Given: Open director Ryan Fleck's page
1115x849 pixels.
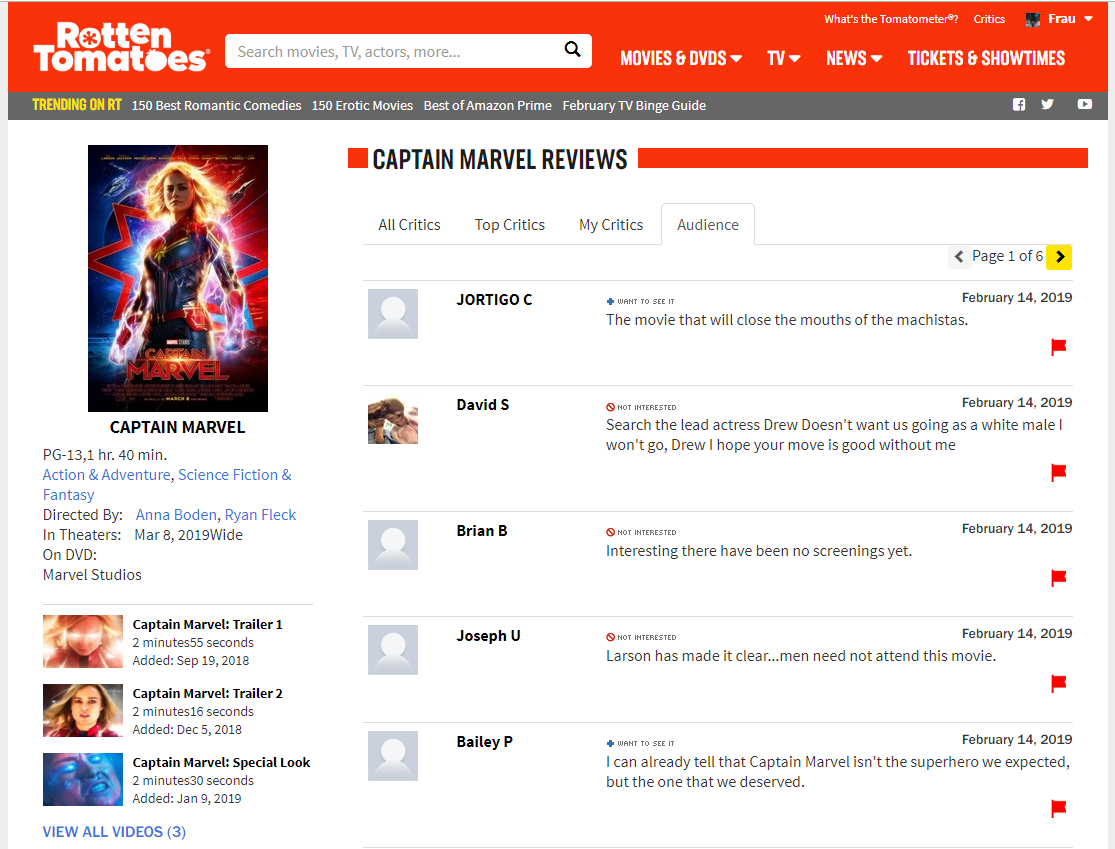Looking at the screenshot, I should (x=260, y=515).
